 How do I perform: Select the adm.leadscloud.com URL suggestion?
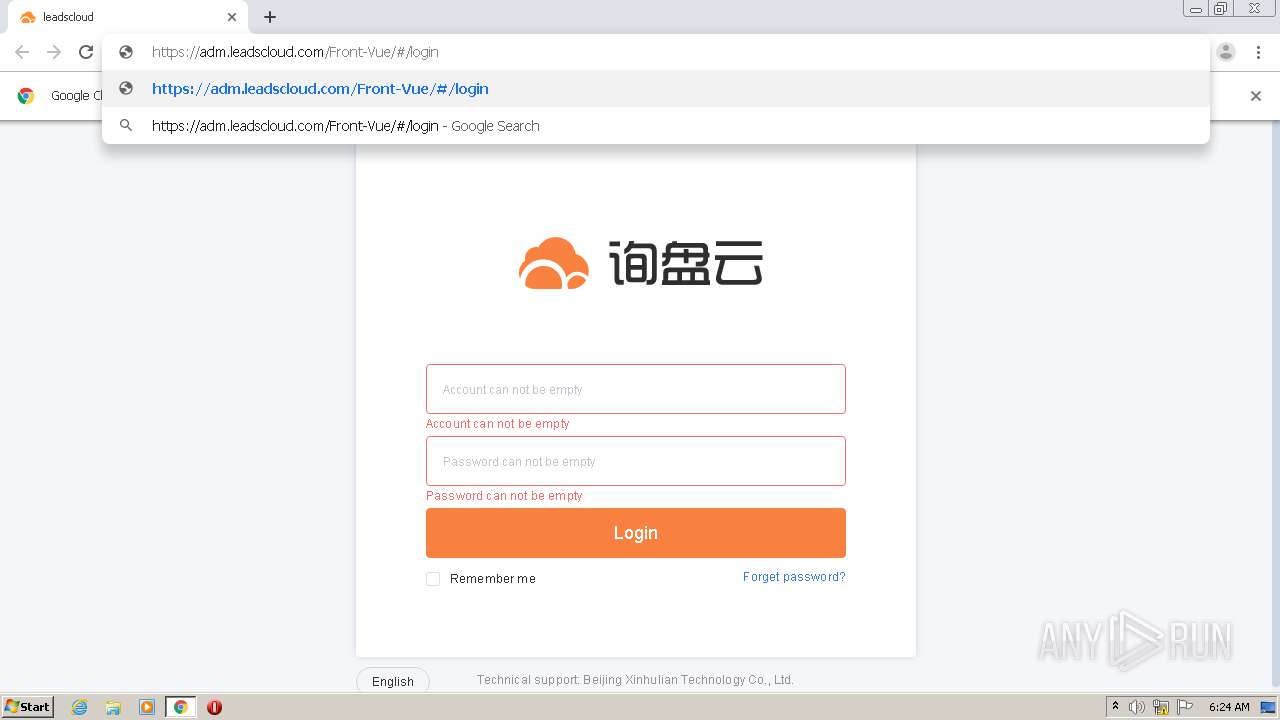656,88
